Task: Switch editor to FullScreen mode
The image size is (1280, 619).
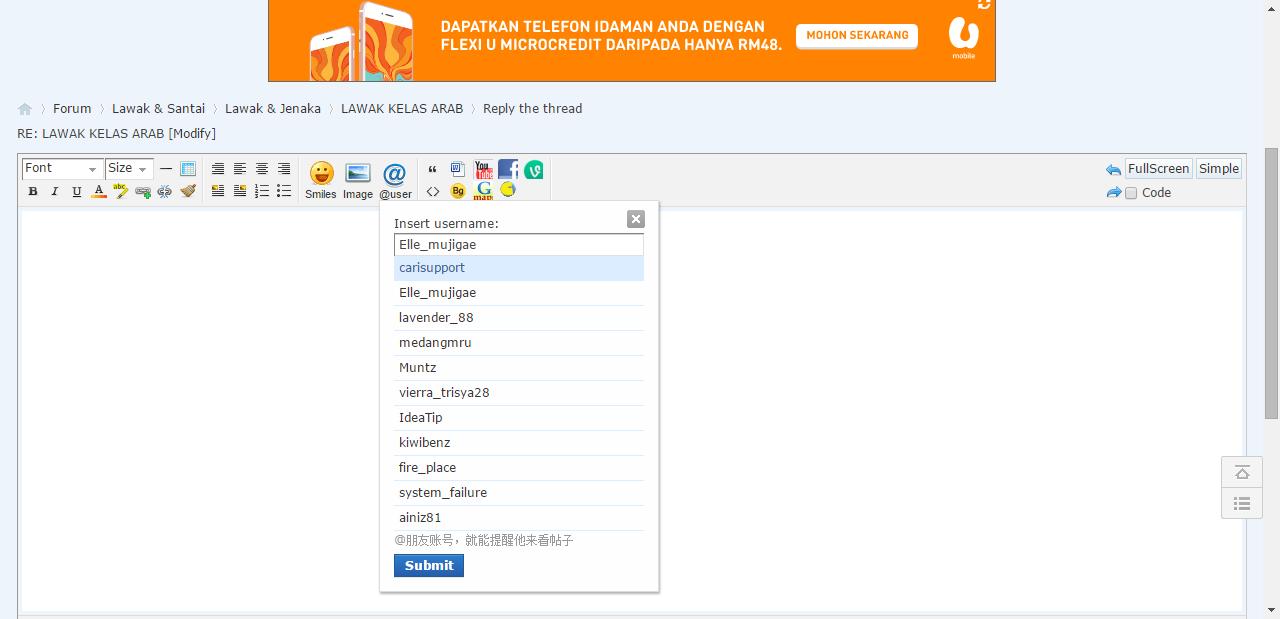Action: pos(1158,168)
